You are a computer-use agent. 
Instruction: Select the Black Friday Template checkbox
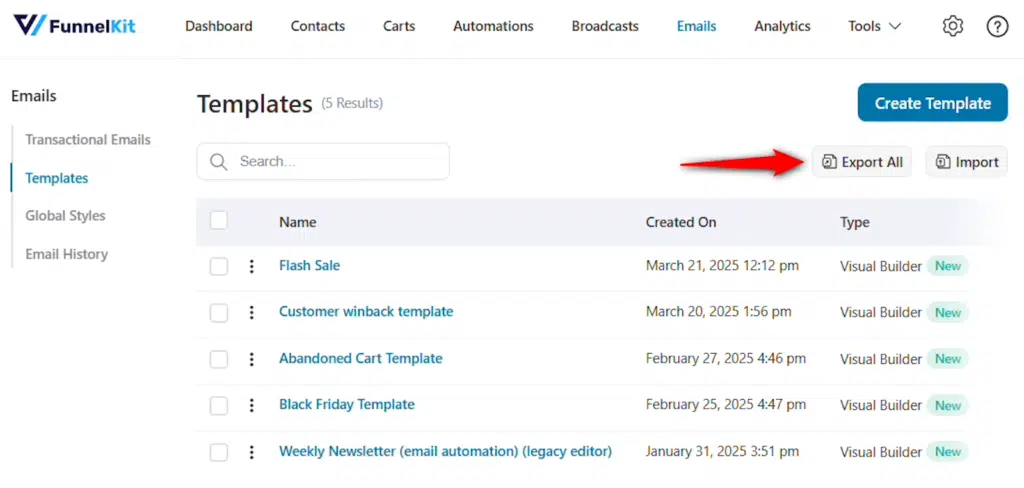coord(219,406)
